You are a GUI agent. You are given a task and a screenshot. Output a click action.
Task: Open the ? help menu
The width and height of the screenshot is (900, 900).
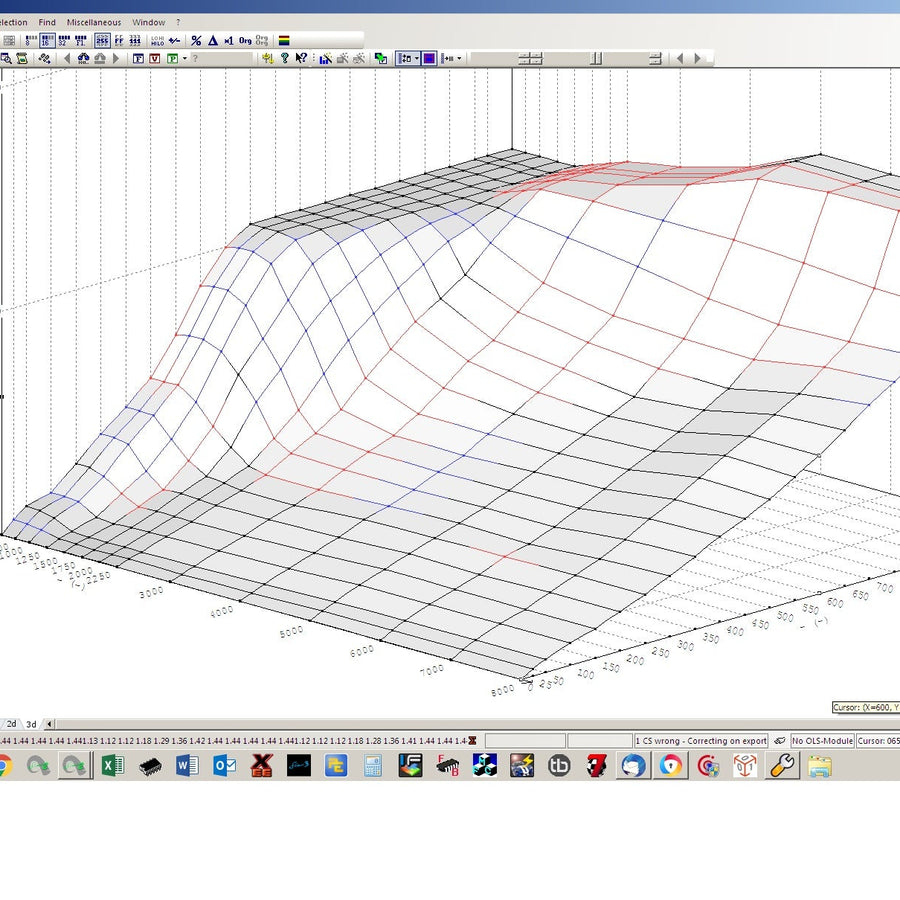[x=179, y=22]
